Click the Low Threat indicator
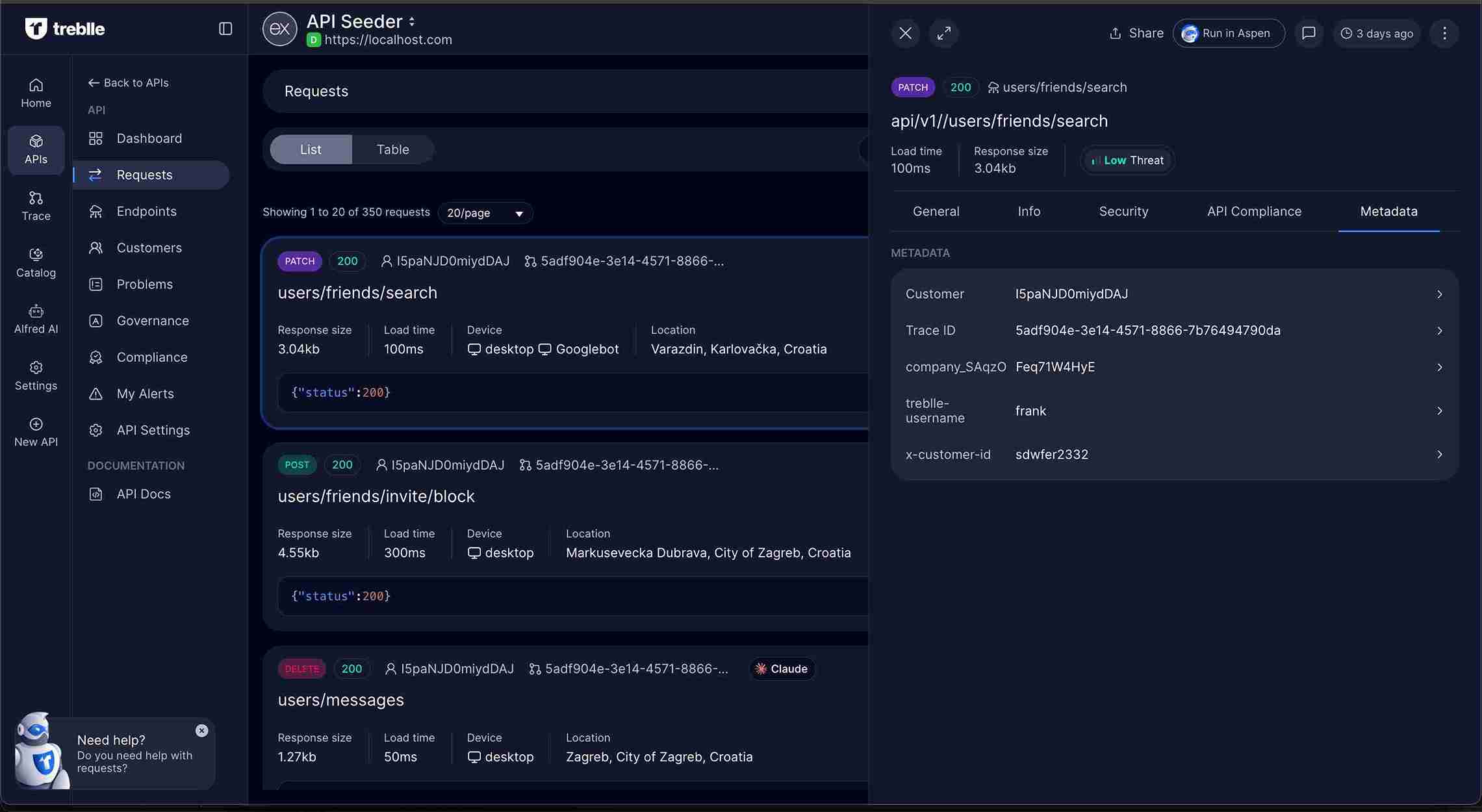The height and width of the screenshot is (812, 1482). [1127, 160]
